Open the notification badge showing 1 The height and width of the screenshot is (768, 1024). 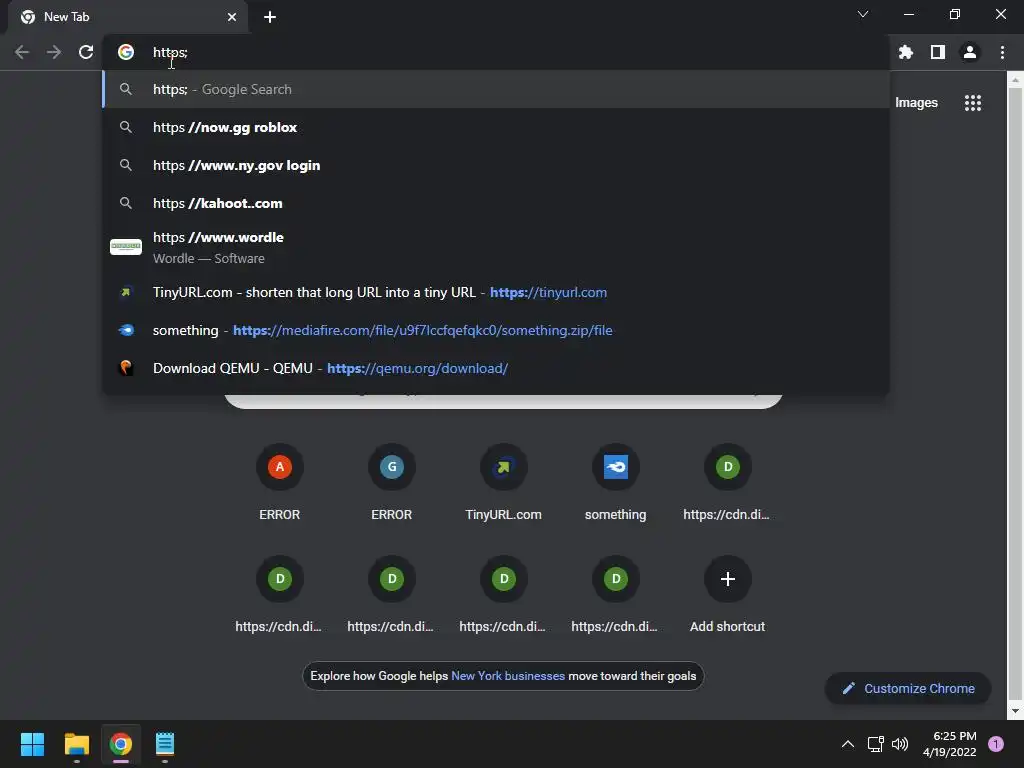pos(996,744)
